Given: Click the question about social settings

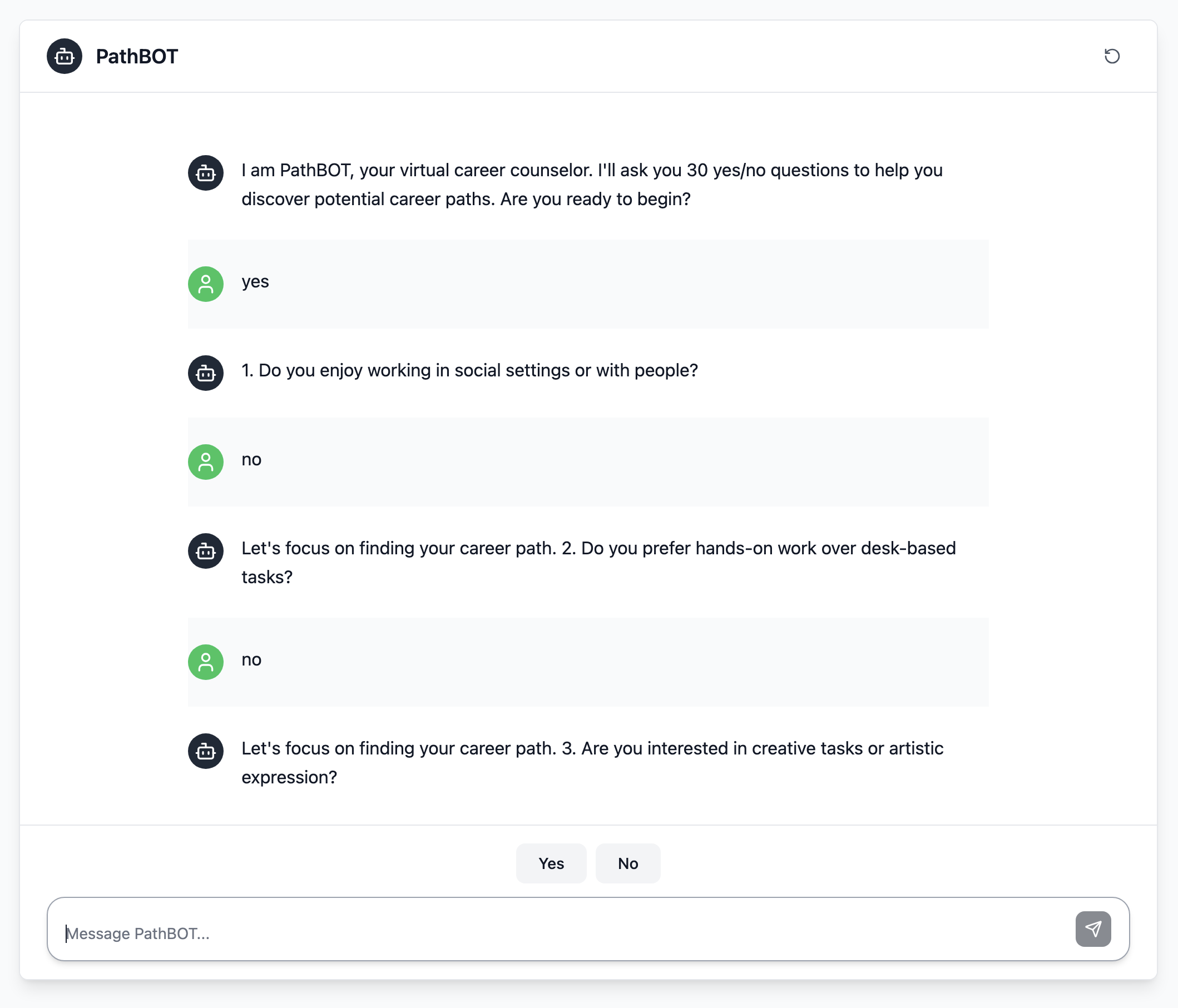Looking at the screenshot, I should [470, 370].
